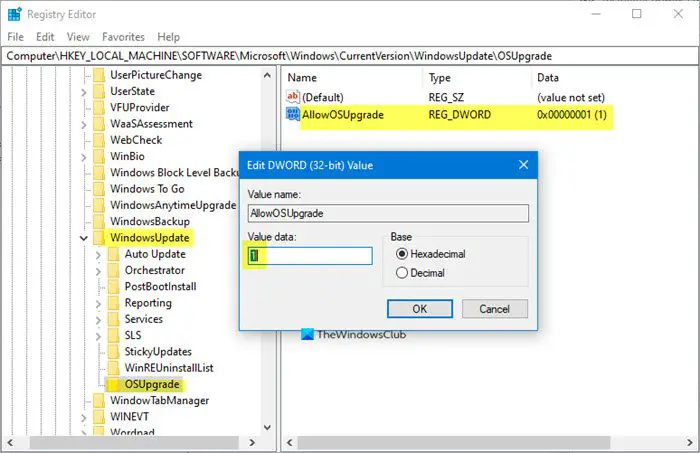700x453 pixels.
Task: Click the WindowsUpdate folder icon
Action: click(99, 238)
